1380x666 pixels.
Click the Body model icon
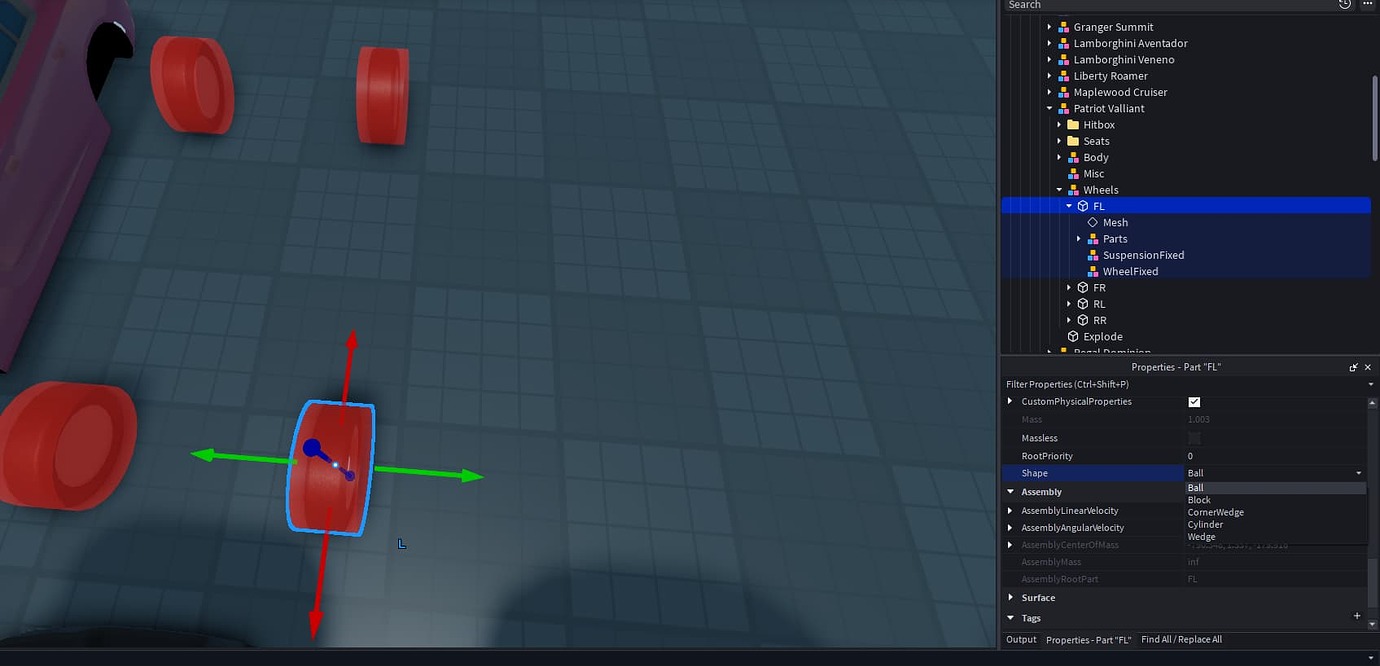pos(1073,157)
